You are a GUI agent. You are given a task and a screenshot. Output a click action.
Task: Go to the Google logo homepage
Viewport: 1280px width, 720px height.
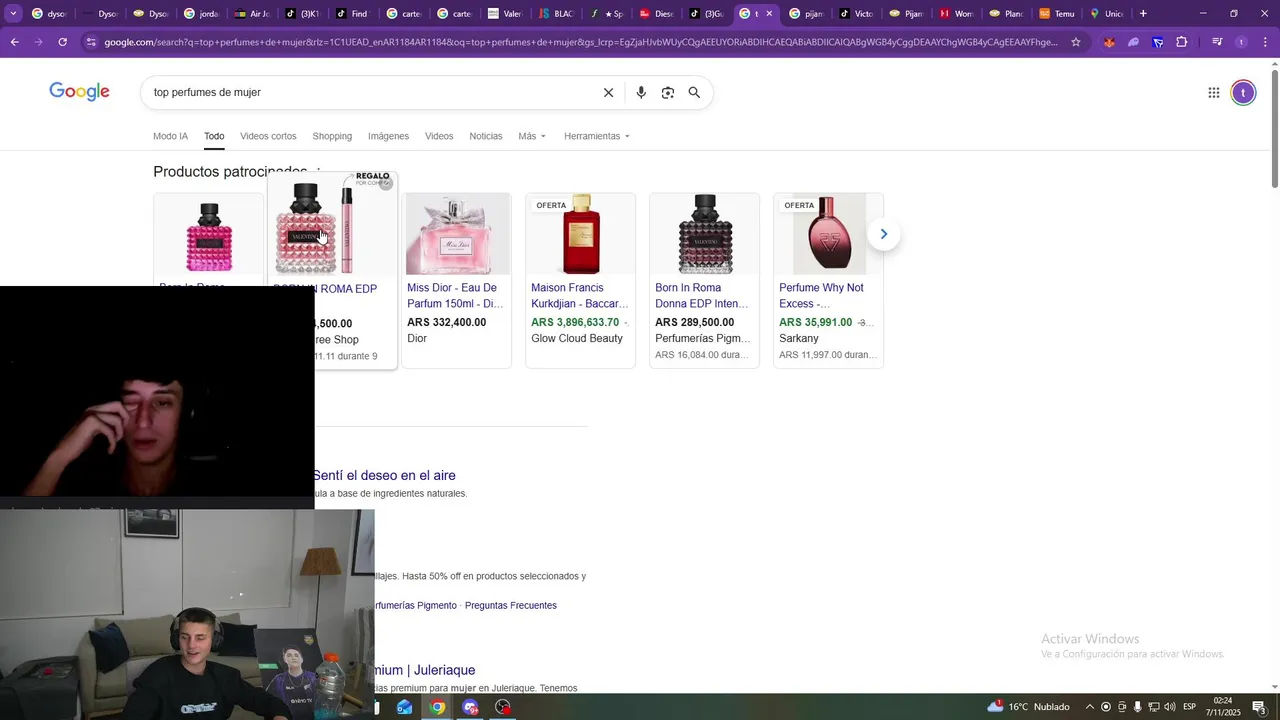coord(80,92)
